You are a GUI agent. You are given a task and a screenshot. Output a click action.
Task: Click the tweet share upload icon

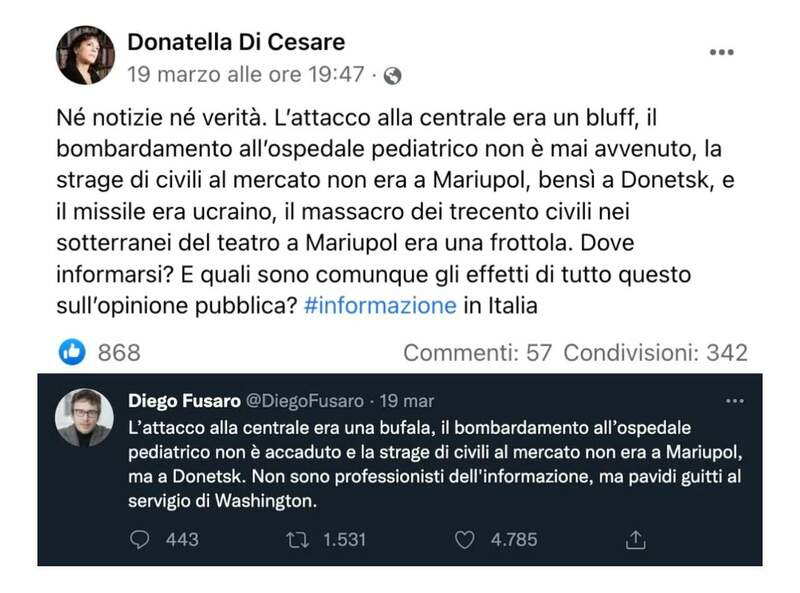click(632, 539)
